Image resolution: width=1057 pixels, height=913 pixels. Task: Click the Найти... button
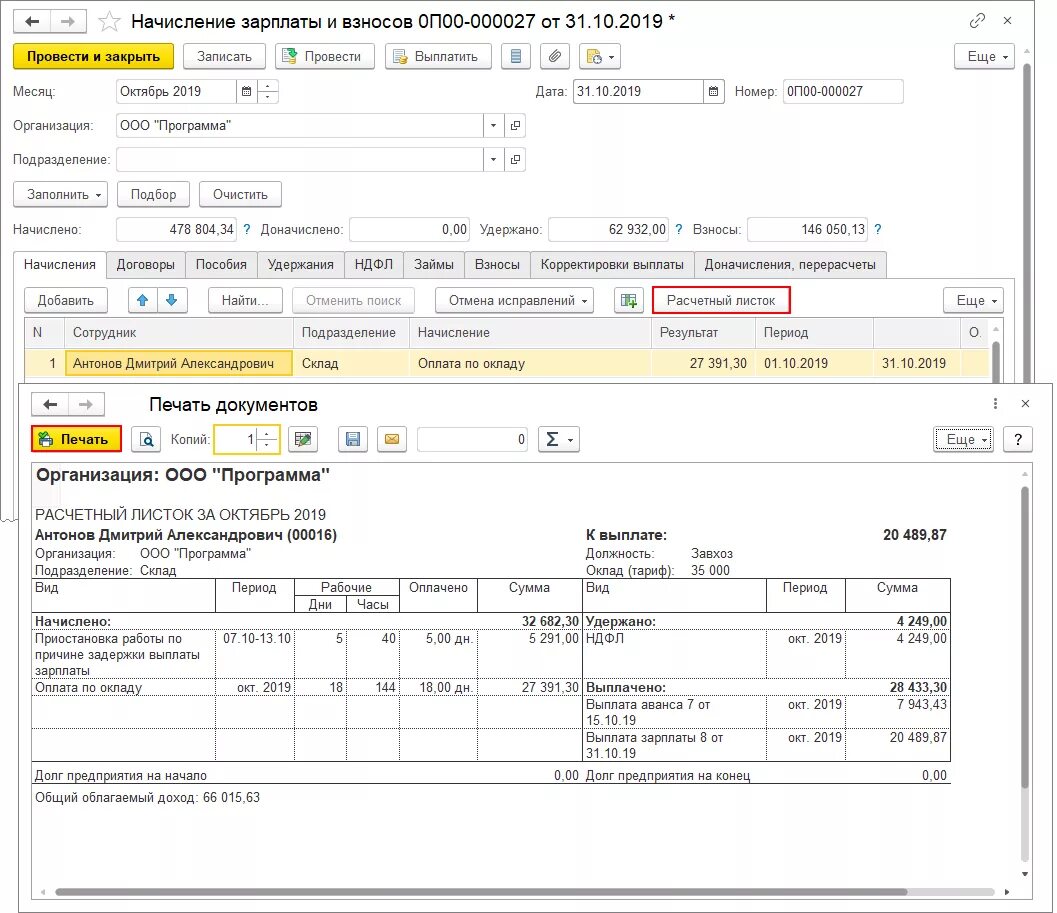[x=245, y=301]
